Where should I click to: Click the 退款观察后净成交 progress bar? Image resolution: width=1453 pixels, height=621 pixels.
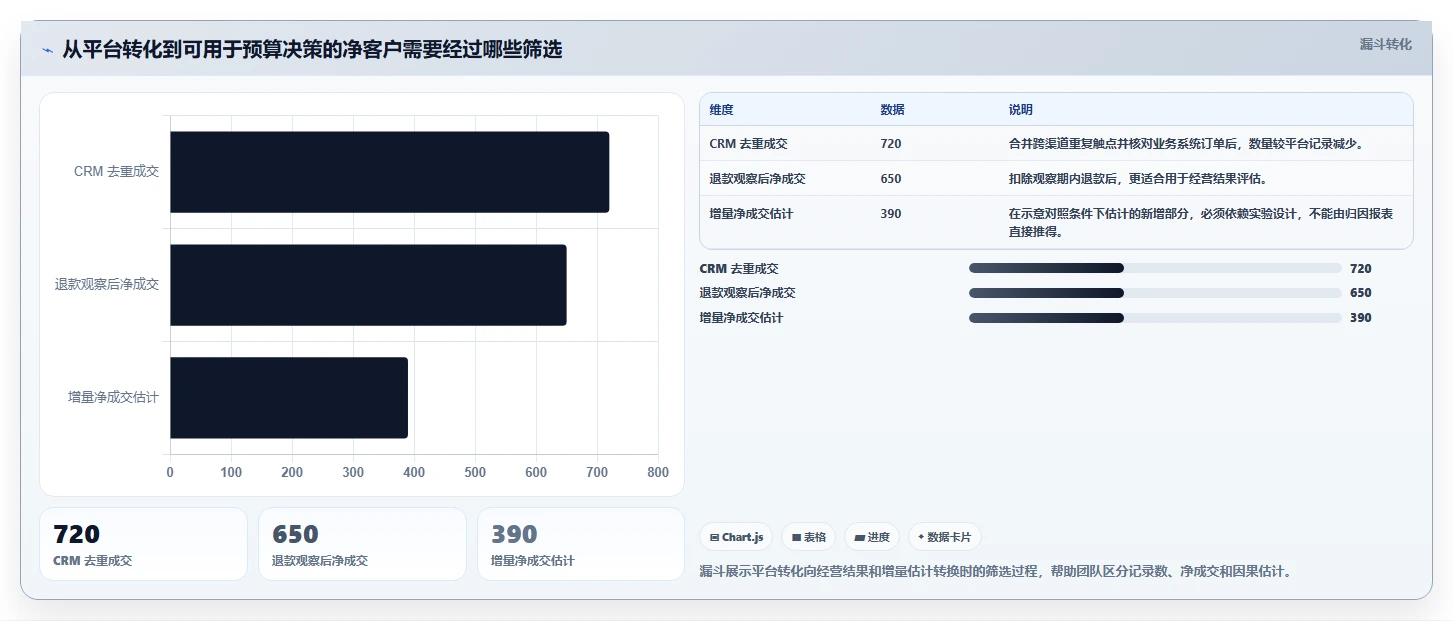[x=1155, y=293]
